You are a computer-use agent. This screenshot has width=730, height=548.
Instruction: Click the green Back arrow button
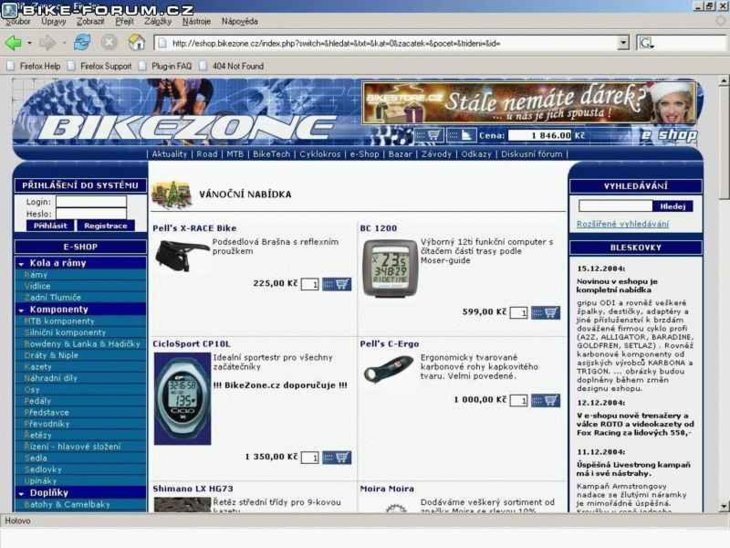(13, 43)
